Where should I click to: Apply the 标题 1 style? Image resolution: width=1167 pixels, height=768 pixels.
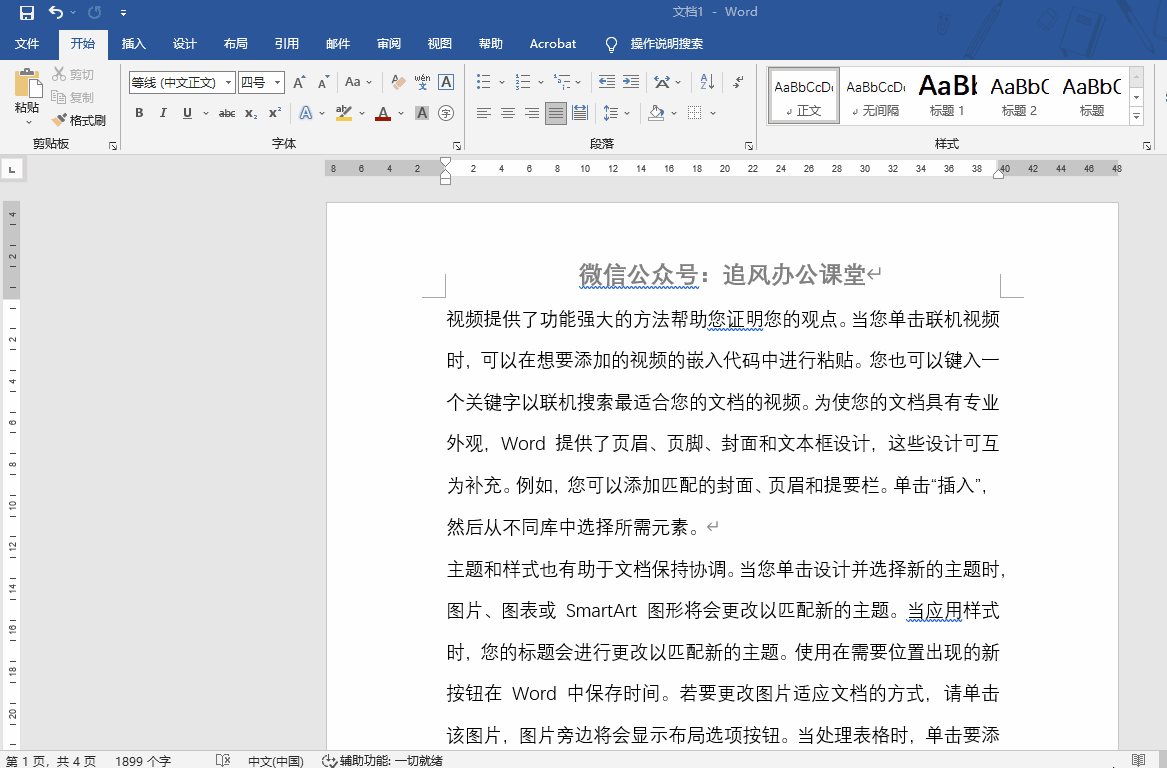pyautogui.click(x=947, y=95)
